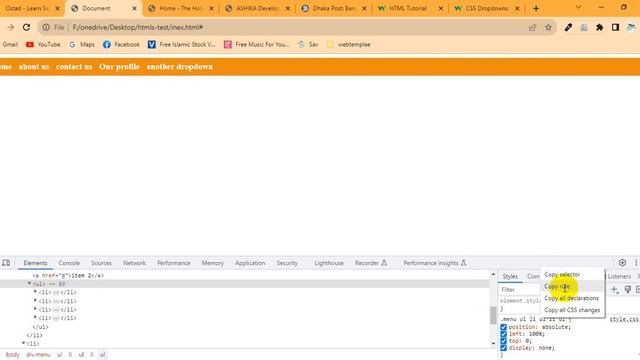
Task: Open the Facebook bookmark
Action: pyautogui.click(x=121, y=44)
